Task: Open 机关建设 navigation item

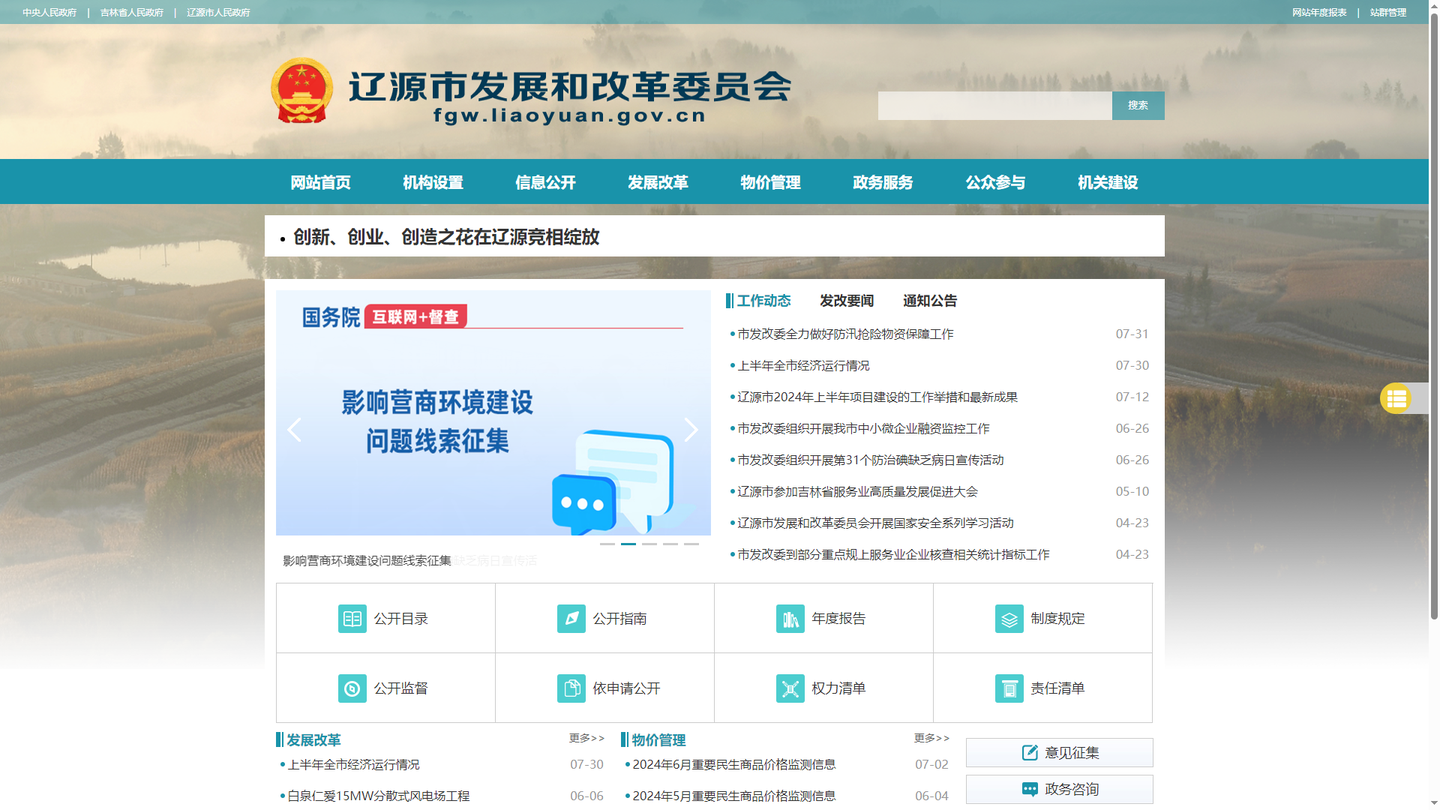Action: point(1108,182)
